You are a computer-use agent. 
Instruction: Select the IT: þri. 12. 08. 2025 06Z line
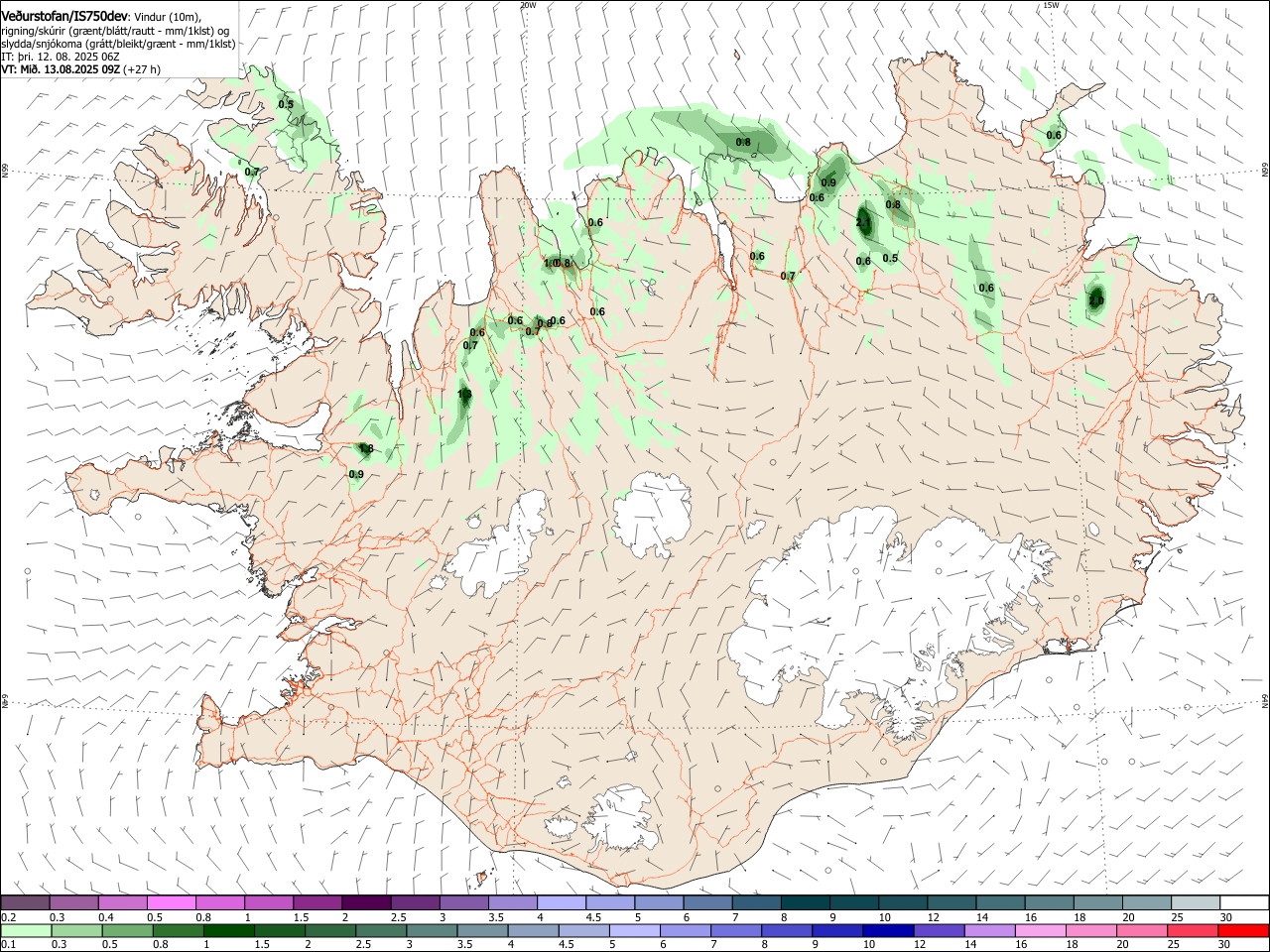61,57
